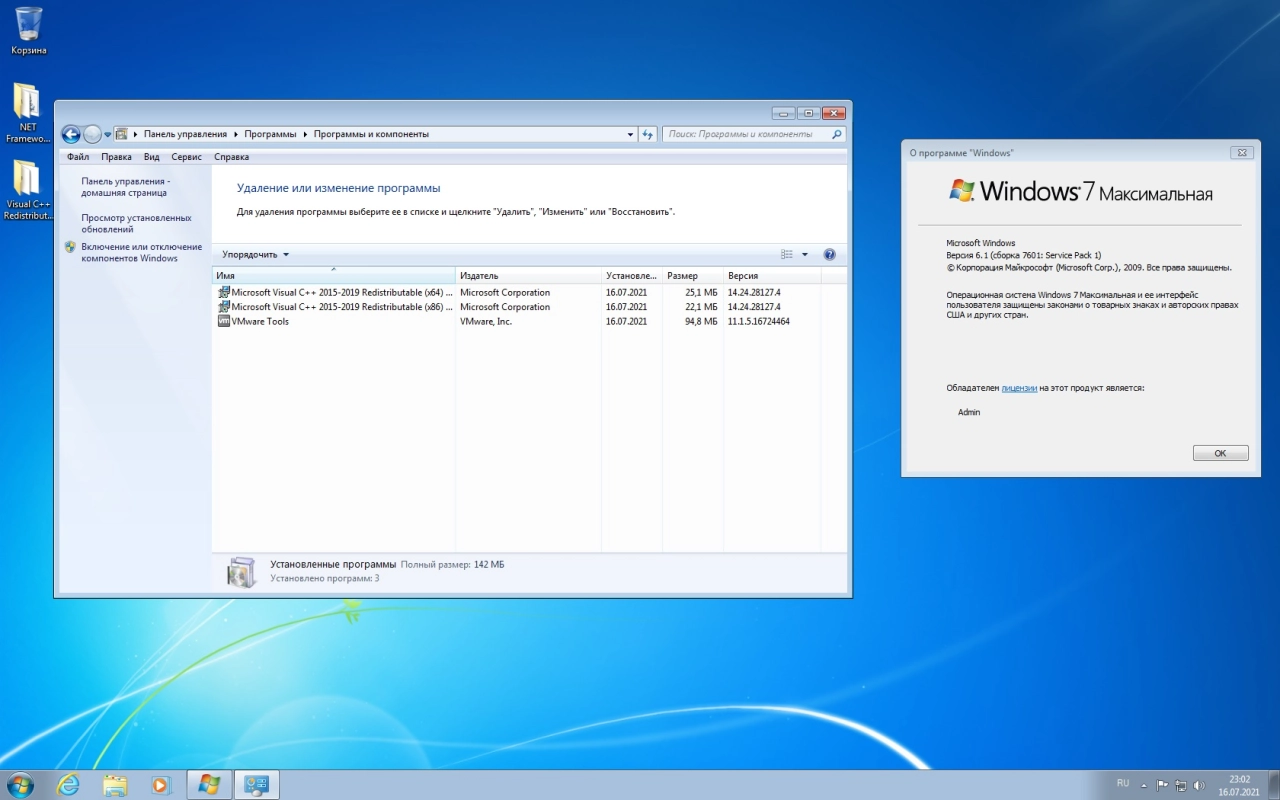Expand the arrow after Панель управления breadcrumb
Viewport: 1280px width, 800px height.
coord(236,134)
